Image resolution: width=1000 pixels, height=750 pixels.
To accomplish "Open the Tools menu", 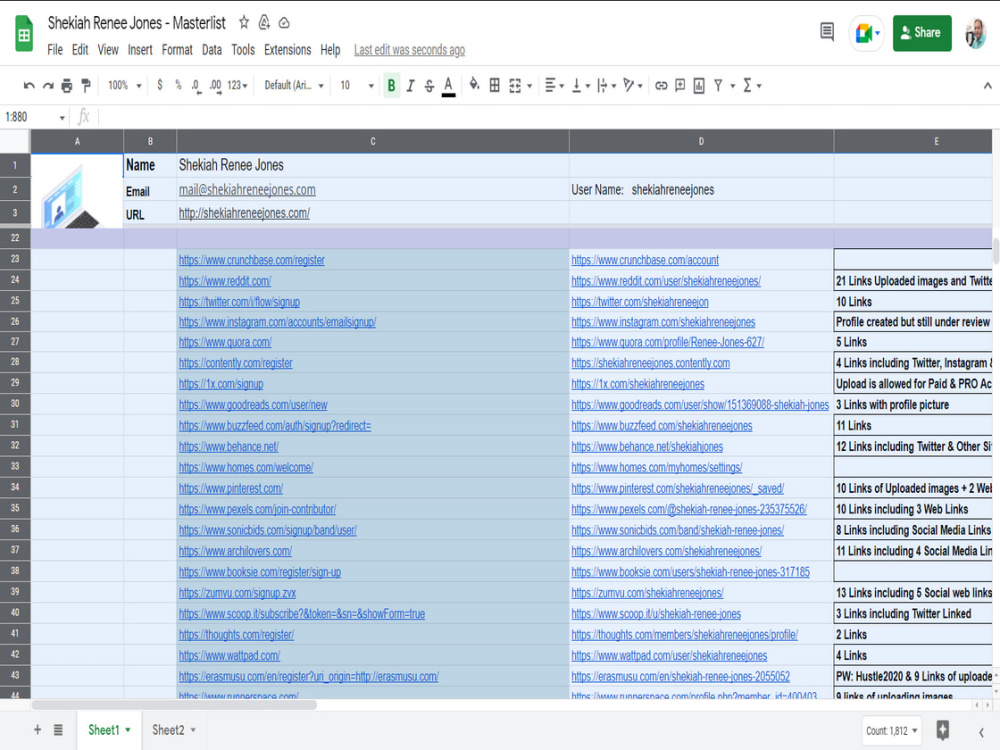I will [243, 50].
